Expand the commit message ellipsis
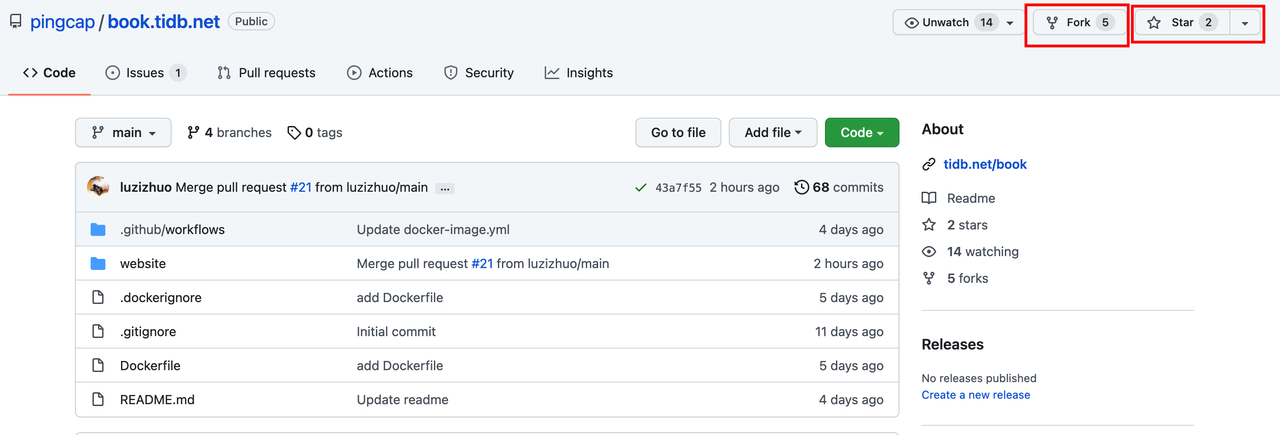The width and height of the screenshot is (1280, 435). 446,188
